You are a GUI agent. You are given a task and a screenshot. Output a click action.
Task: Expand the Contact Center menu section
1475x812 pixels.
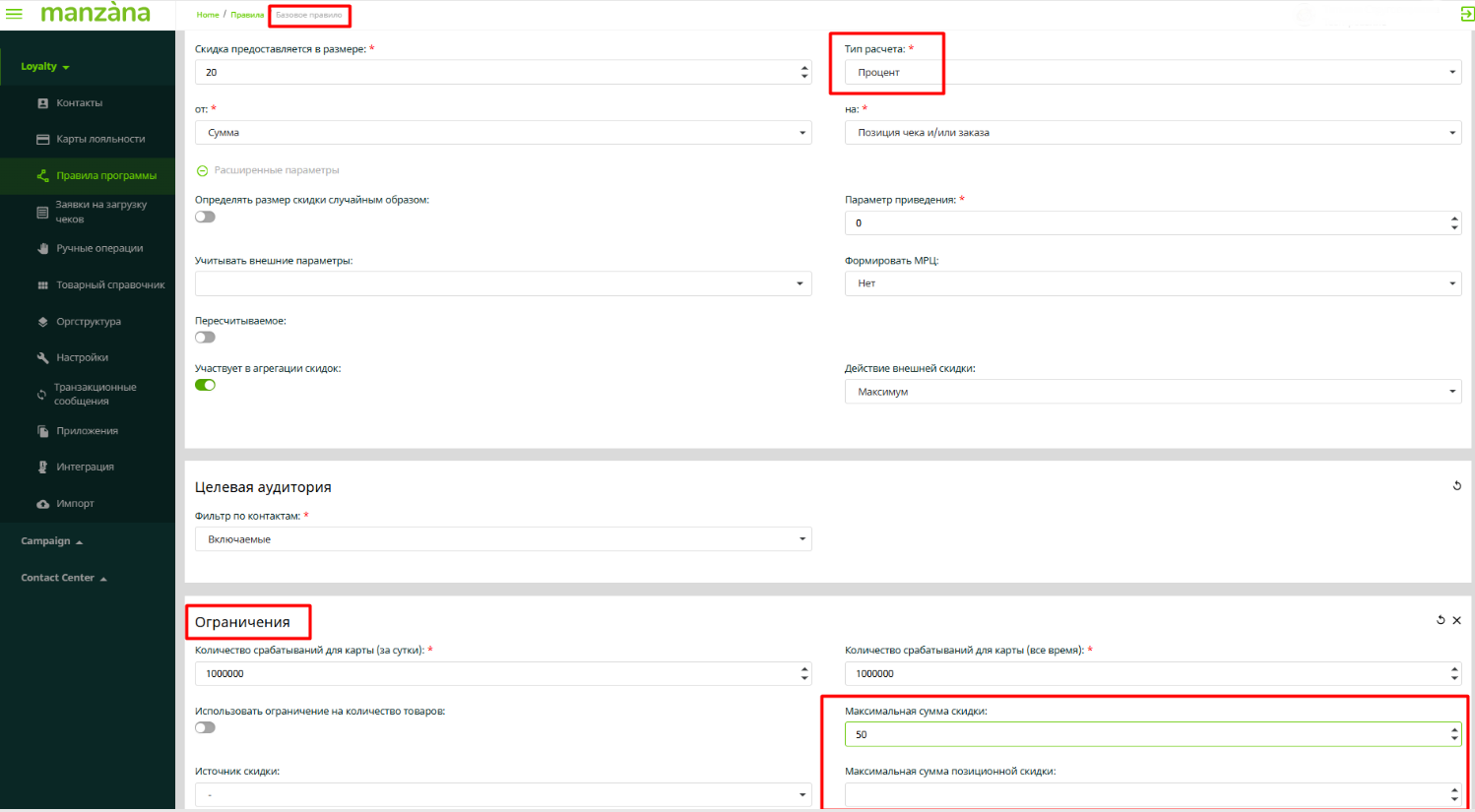point(63,578)
